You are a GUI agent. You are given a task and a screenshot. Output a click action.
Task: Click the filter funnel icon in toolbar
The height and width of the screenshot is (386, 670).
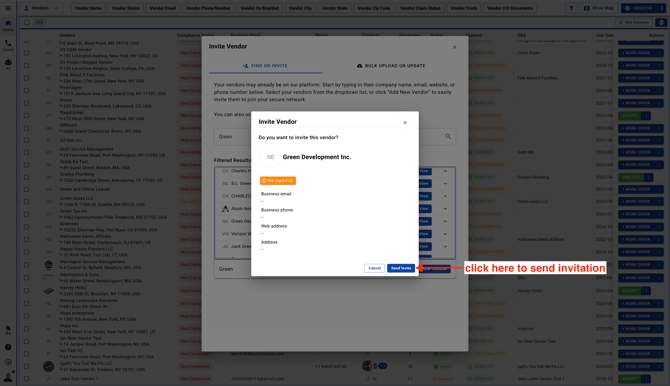pyautogui.click(x=571, y=8)
